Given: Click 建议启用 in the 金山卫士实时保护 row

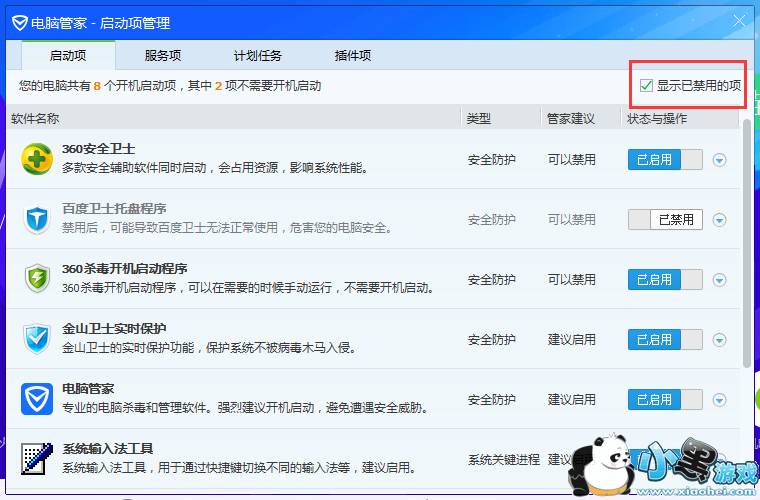Looking at the screenshot, I should 571,340.
